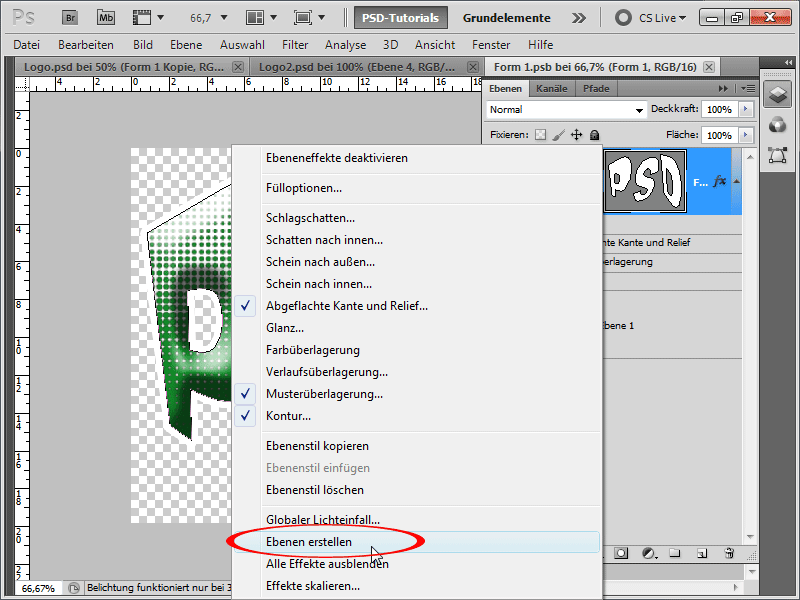Choose Ebenenstil kopieren

point(317,446)
